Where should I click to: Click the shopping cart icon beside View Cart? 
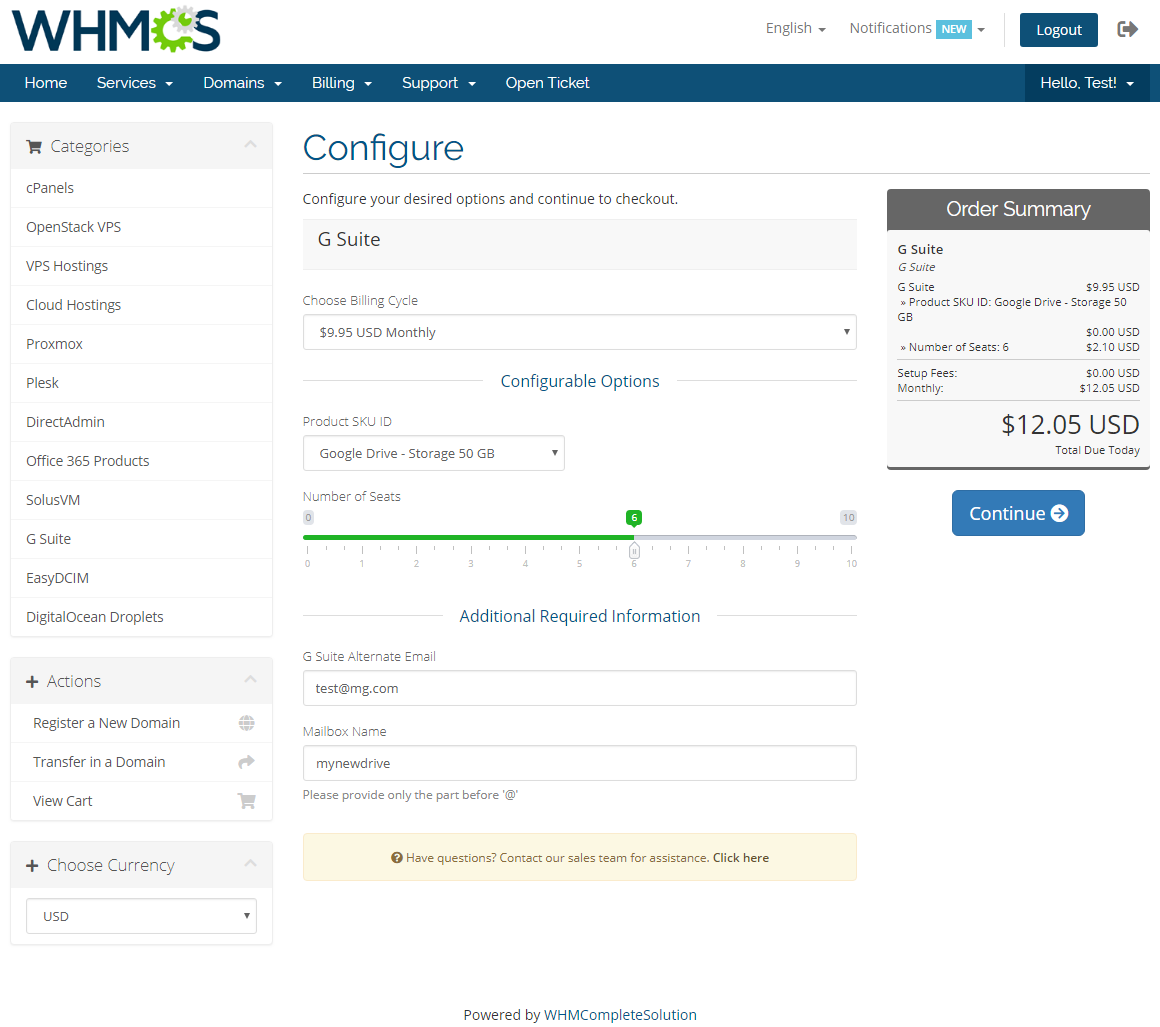(x=246, y=801)
